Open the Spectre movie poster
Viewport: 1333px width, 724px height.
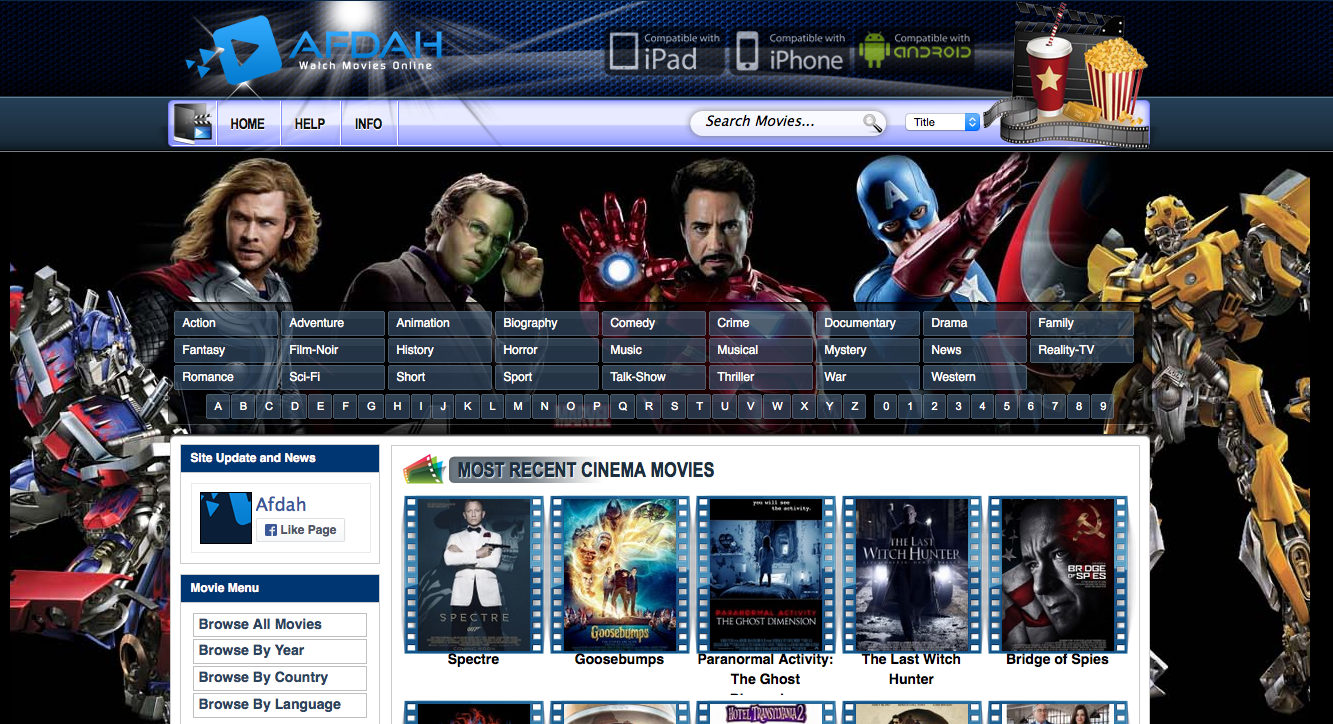[x=473, y=575]
